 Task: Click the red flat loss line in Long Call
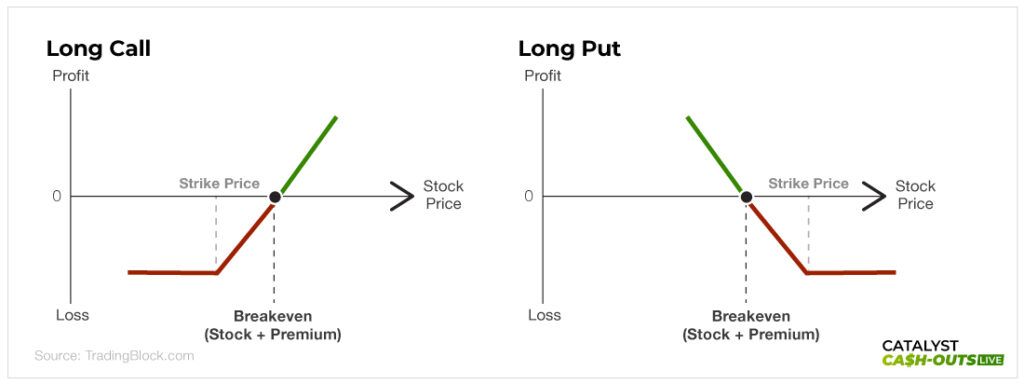172,272
